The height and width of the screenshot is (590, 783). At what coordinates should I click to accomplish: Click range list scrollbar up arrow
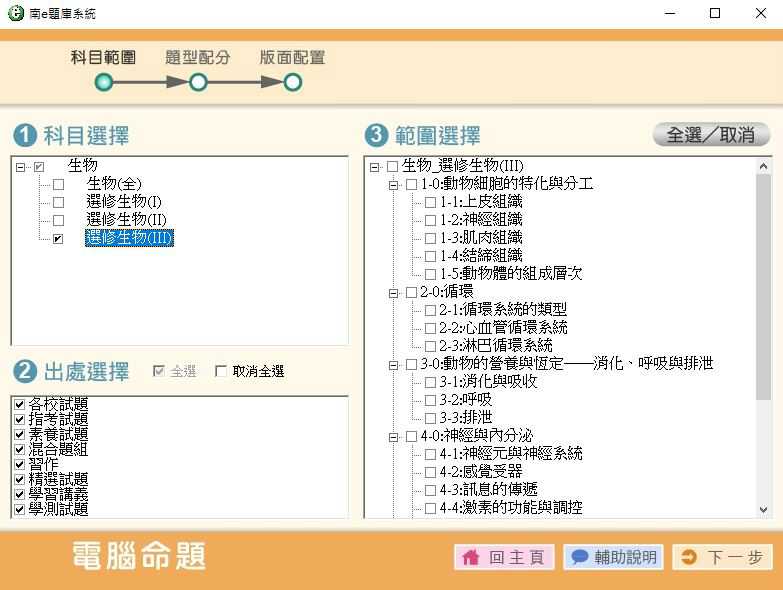(763, 166)
